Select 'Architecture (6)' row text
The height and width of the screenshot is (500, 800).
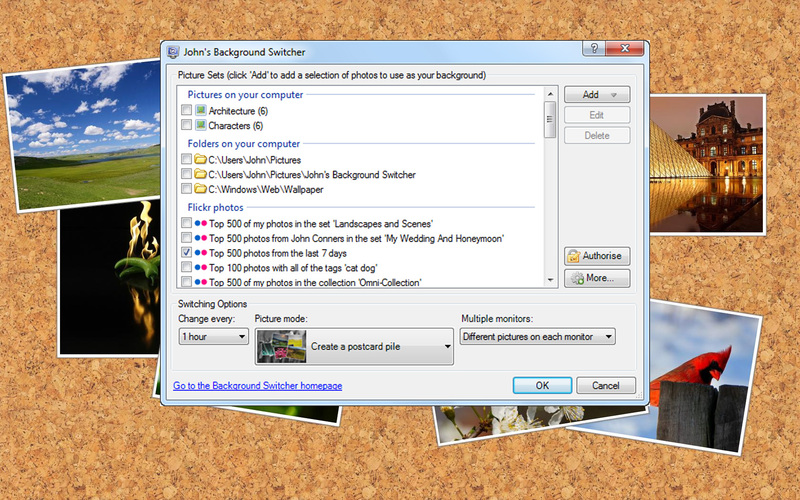coord(238,111)
